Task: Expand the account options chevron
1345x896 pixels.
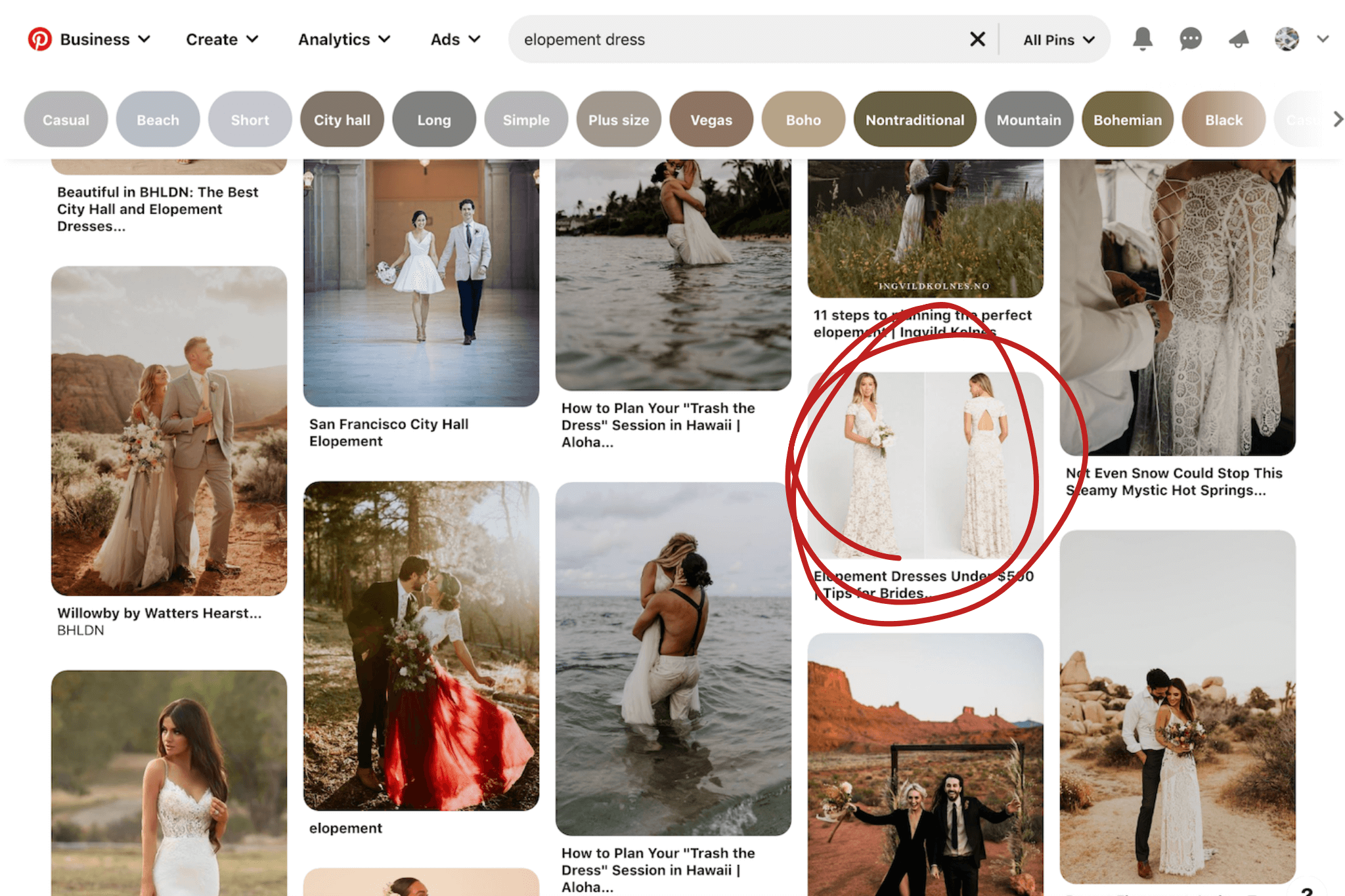Action: pyautogui.click(x=1323, y=39)
